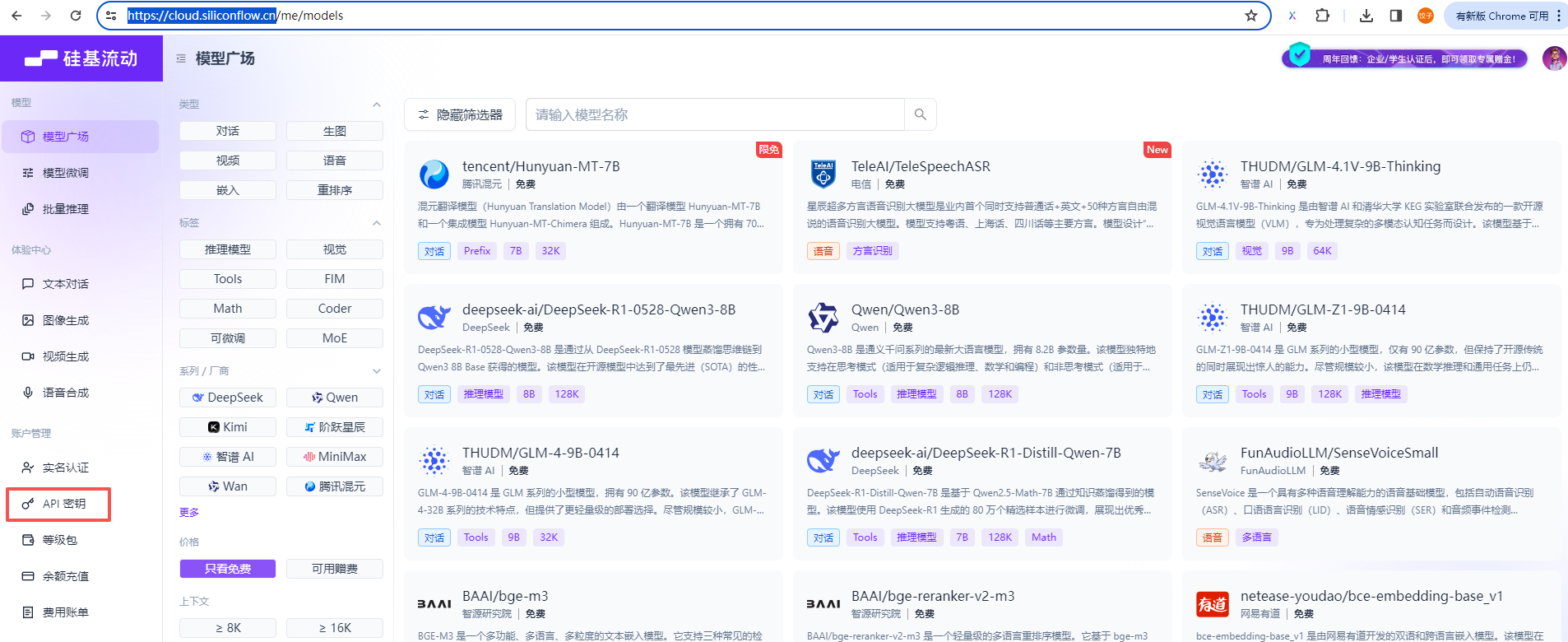The image size is (1568, 642).
Task: Click the SiliconFlow logo
Action: [x=81, y=58]
